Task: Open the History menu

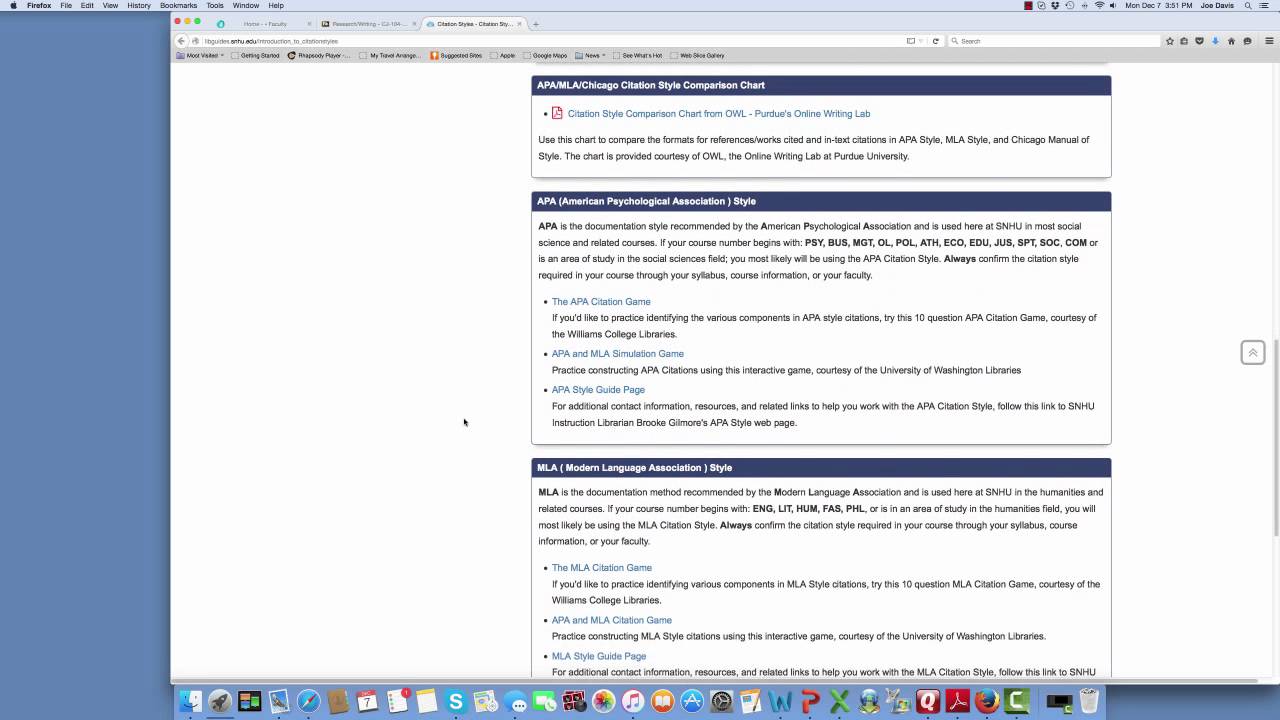Action: 139,6
